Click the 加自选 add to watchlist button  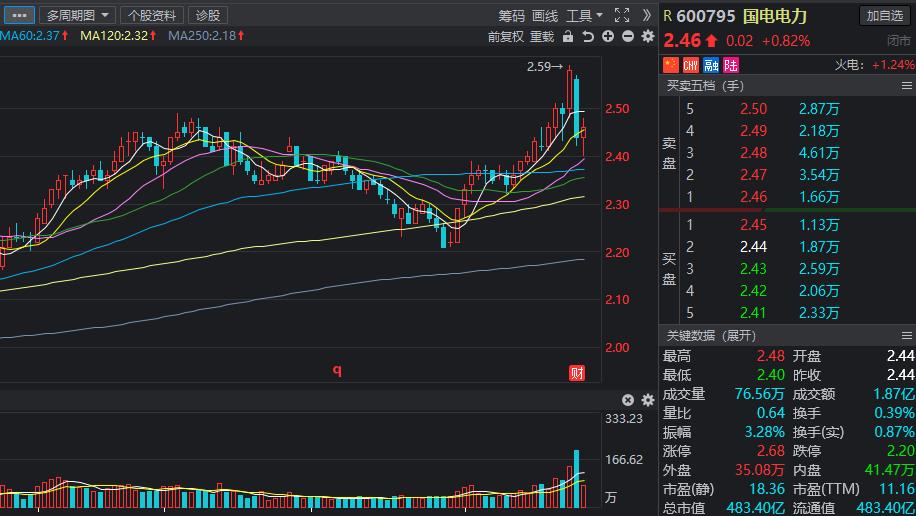click(884, 16)
